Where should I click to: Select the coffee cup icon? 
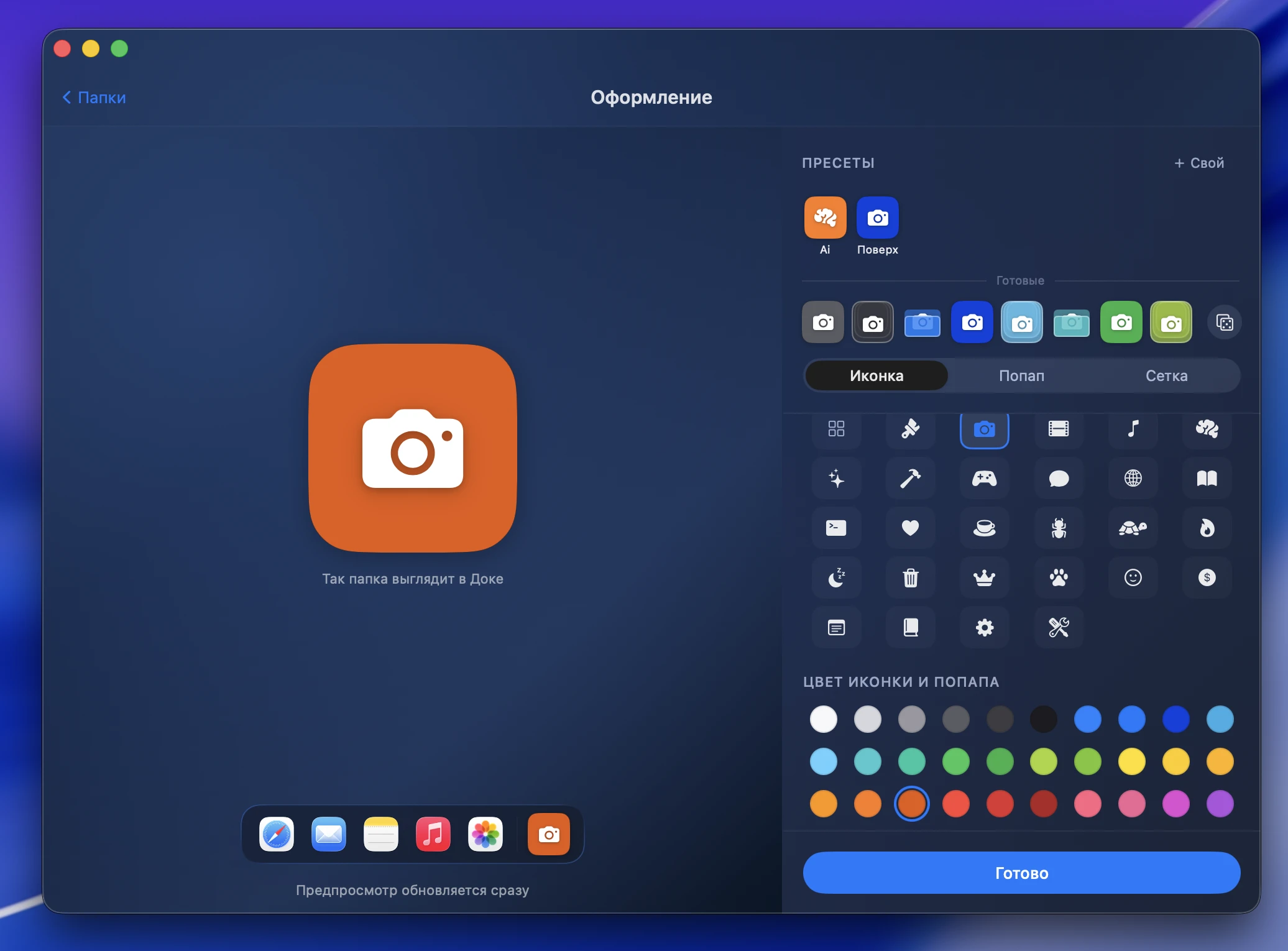click(x=985, y=528)
